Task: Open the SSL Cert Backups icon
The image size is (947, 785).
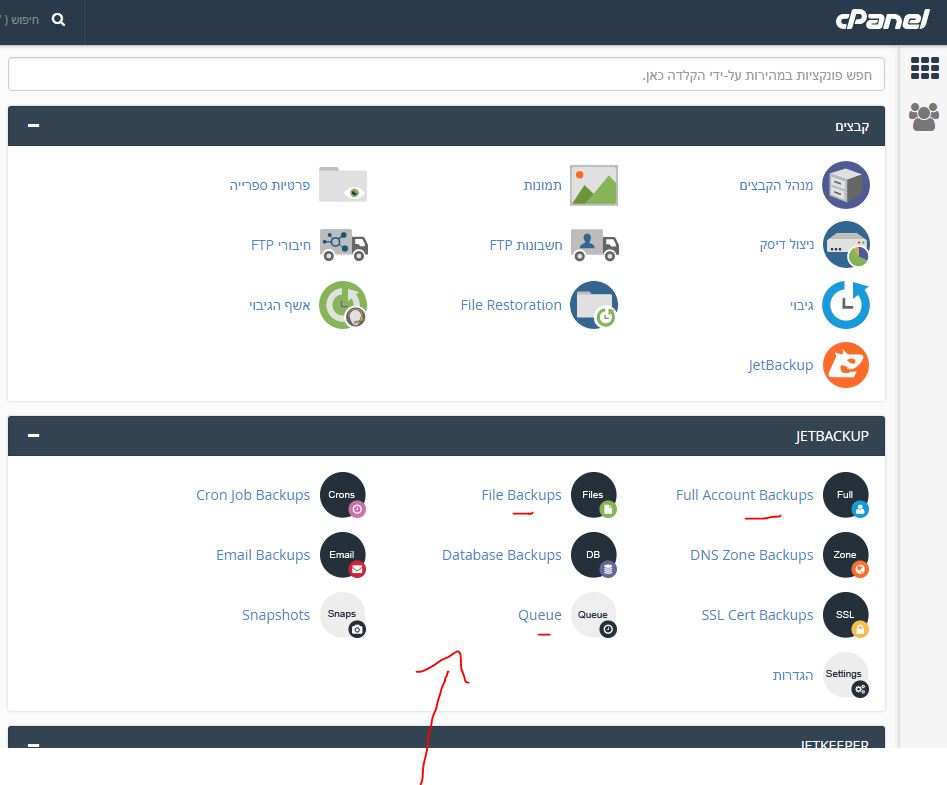Action: pyautogui.click(x=845, y=615)
